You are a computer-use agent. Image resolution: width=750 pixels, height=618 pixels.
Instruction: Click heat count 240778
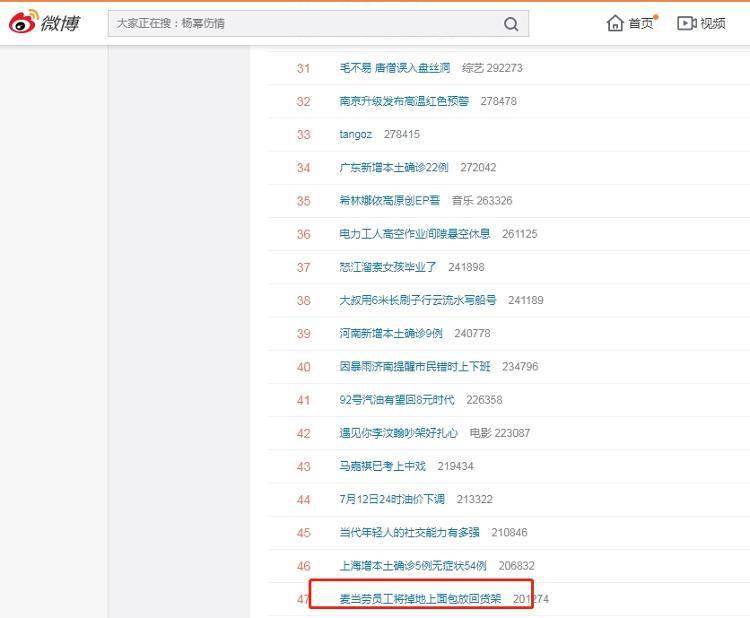pyautogui.click(x=472, y=333)
